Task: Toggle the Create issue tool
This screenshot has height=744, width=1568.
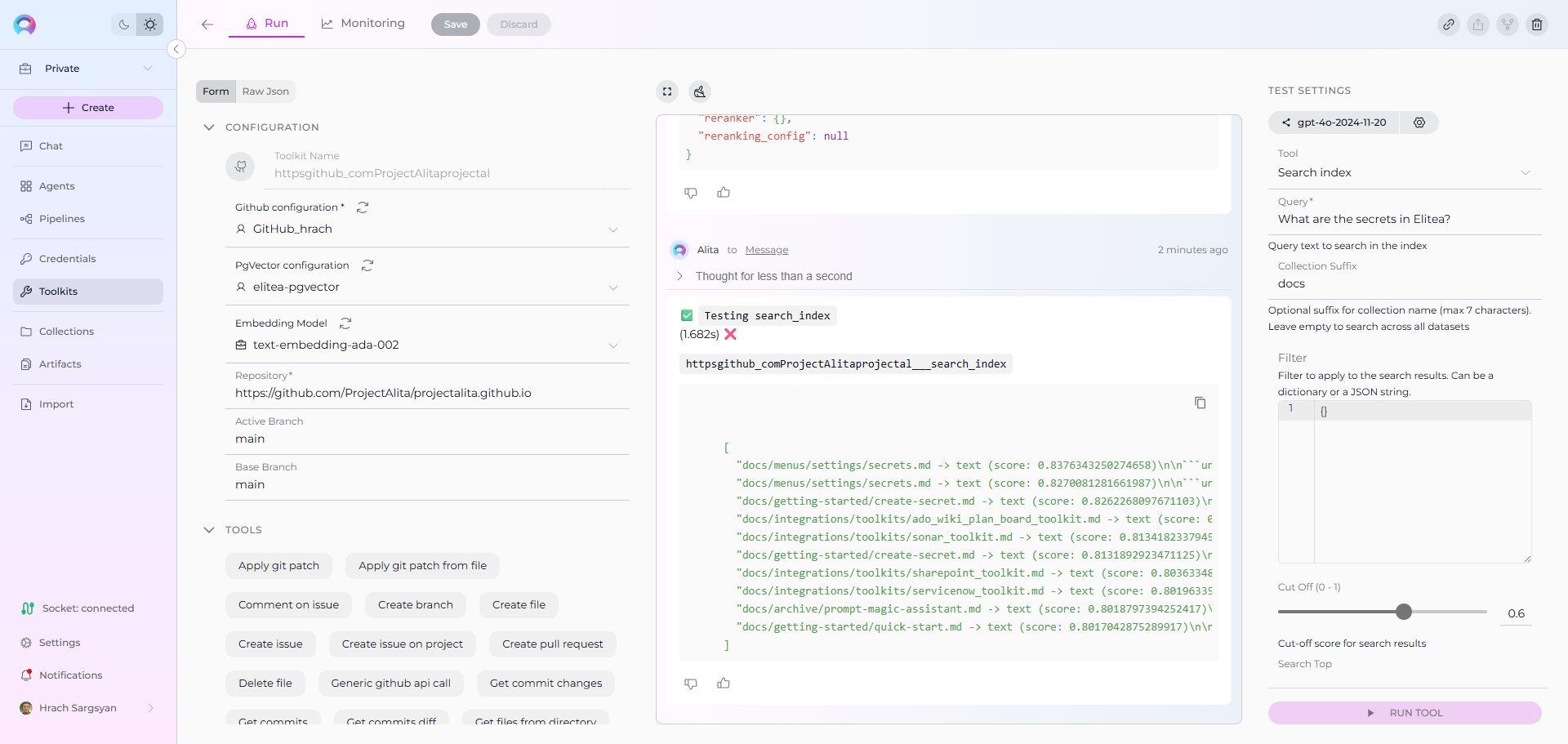Action: pos(270,644)
